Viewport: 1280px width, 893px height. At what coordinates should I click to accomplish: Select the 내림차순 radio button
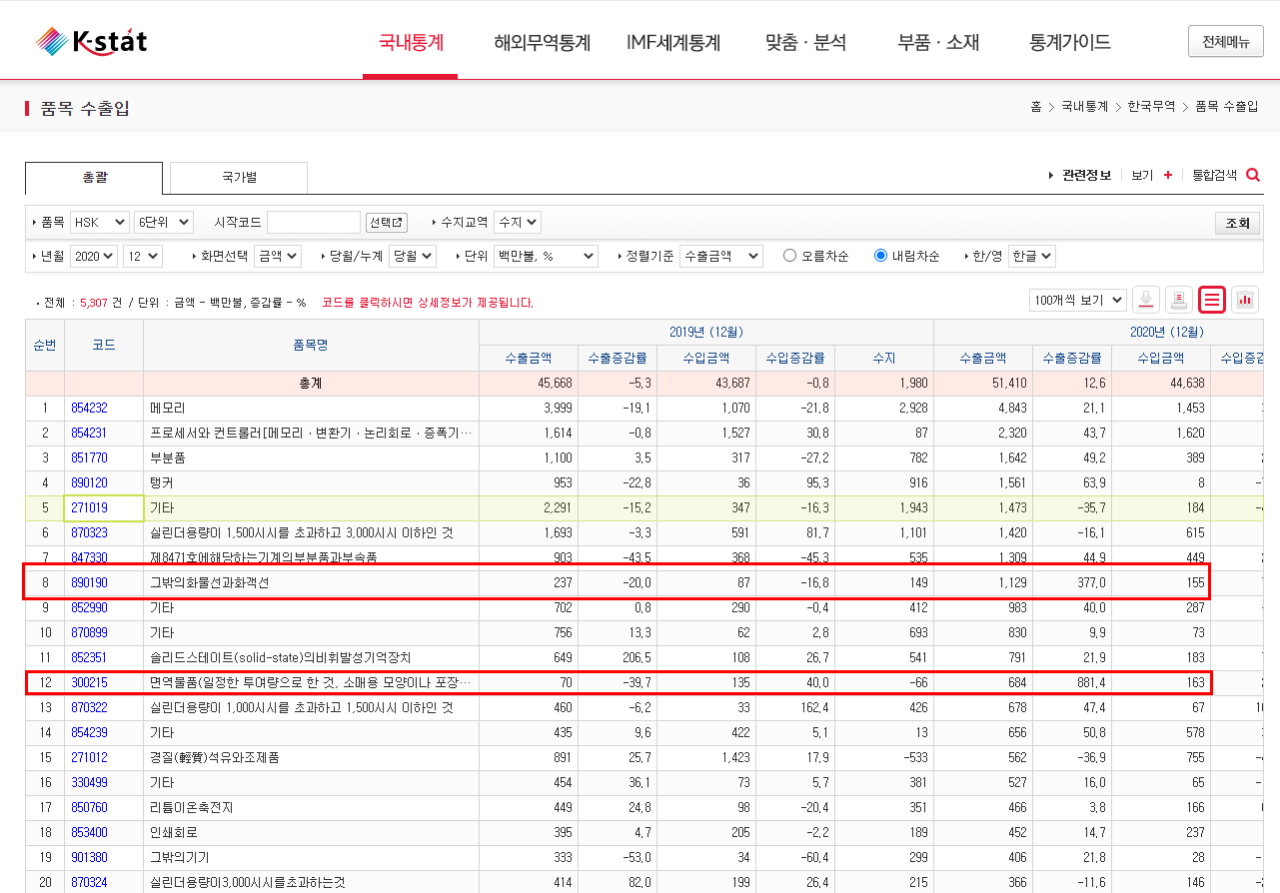point(881,256)
